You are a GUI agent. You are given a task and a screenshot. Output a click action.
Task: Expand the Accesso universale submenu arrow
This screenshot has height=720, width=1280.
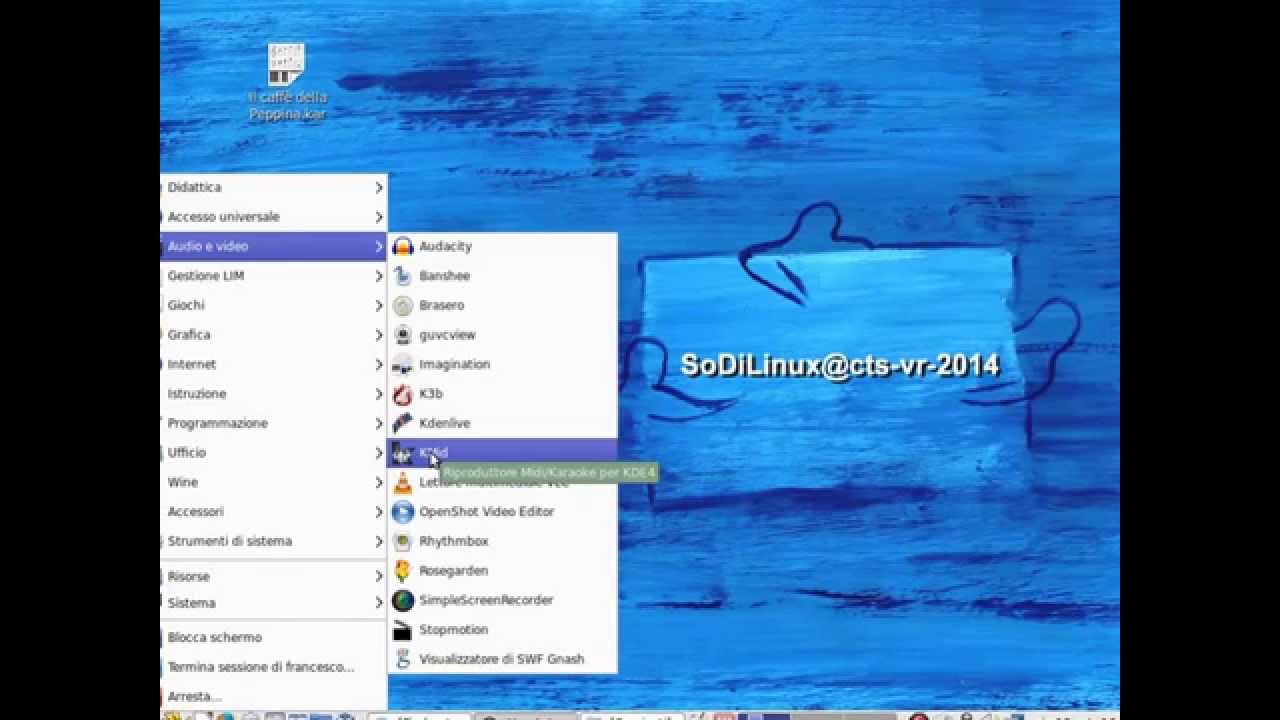379,217
